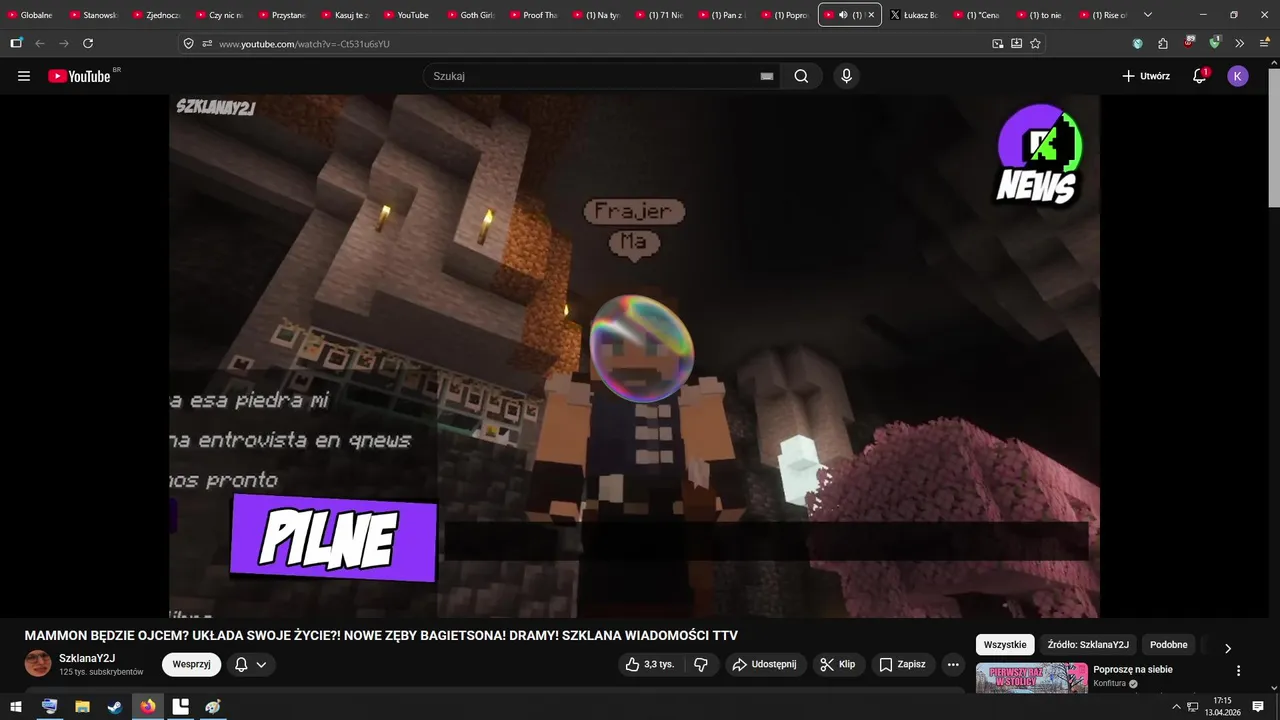Viewport: 1280px width, 720px height.
Task: Select the Źródło: SzklanaY2J chip
Action: tap(1088, 645)
